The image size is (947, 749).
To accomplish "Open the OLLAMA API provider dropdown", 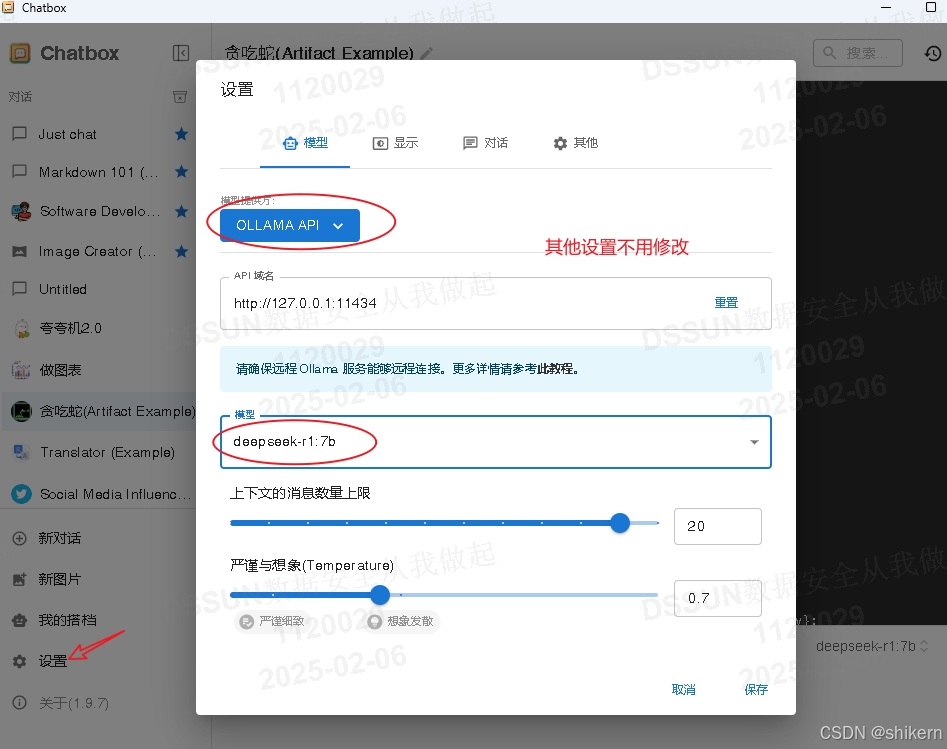I will tap(290, 225).
